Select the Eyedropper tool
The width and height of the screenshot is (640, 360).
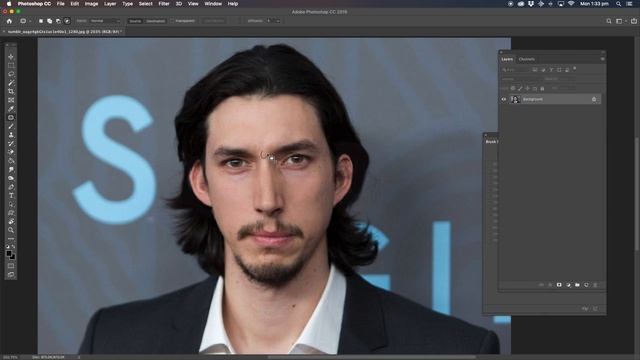(x=11, y=109)
